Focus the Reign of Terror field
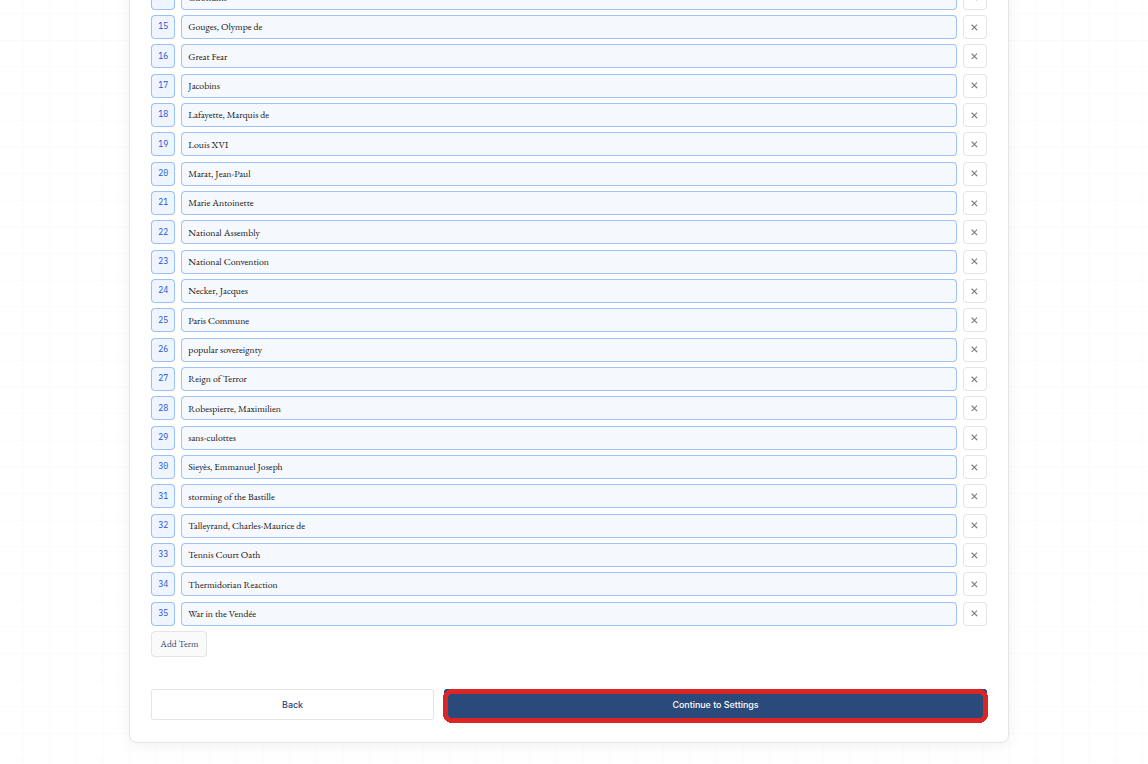 (x=569, y=379)
